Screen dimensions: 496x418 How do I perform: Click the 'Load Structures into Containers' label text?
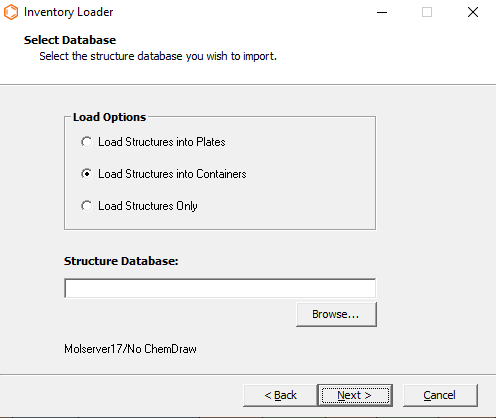[172, 174]
